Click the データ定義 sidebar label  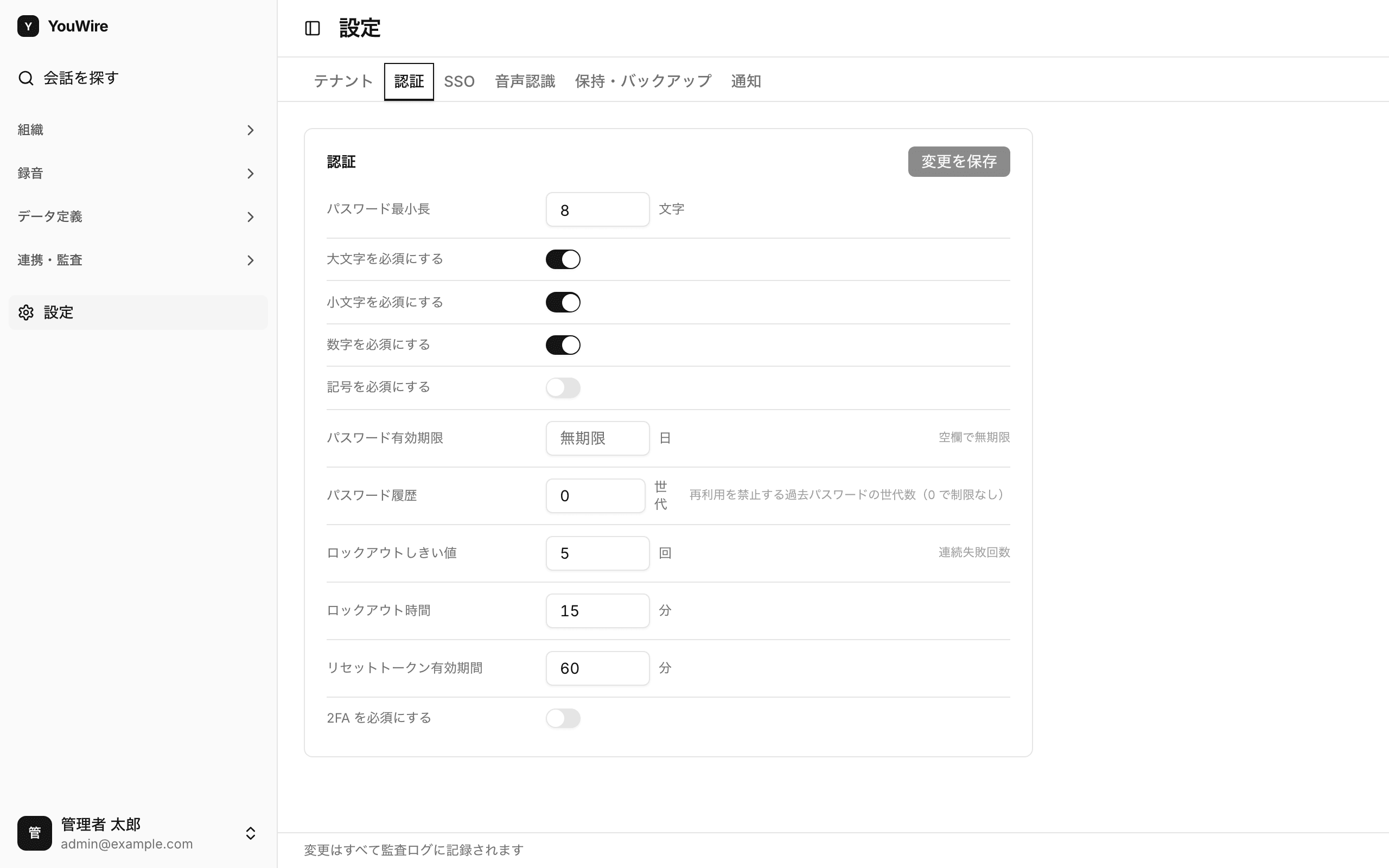[x=50, y=216]
